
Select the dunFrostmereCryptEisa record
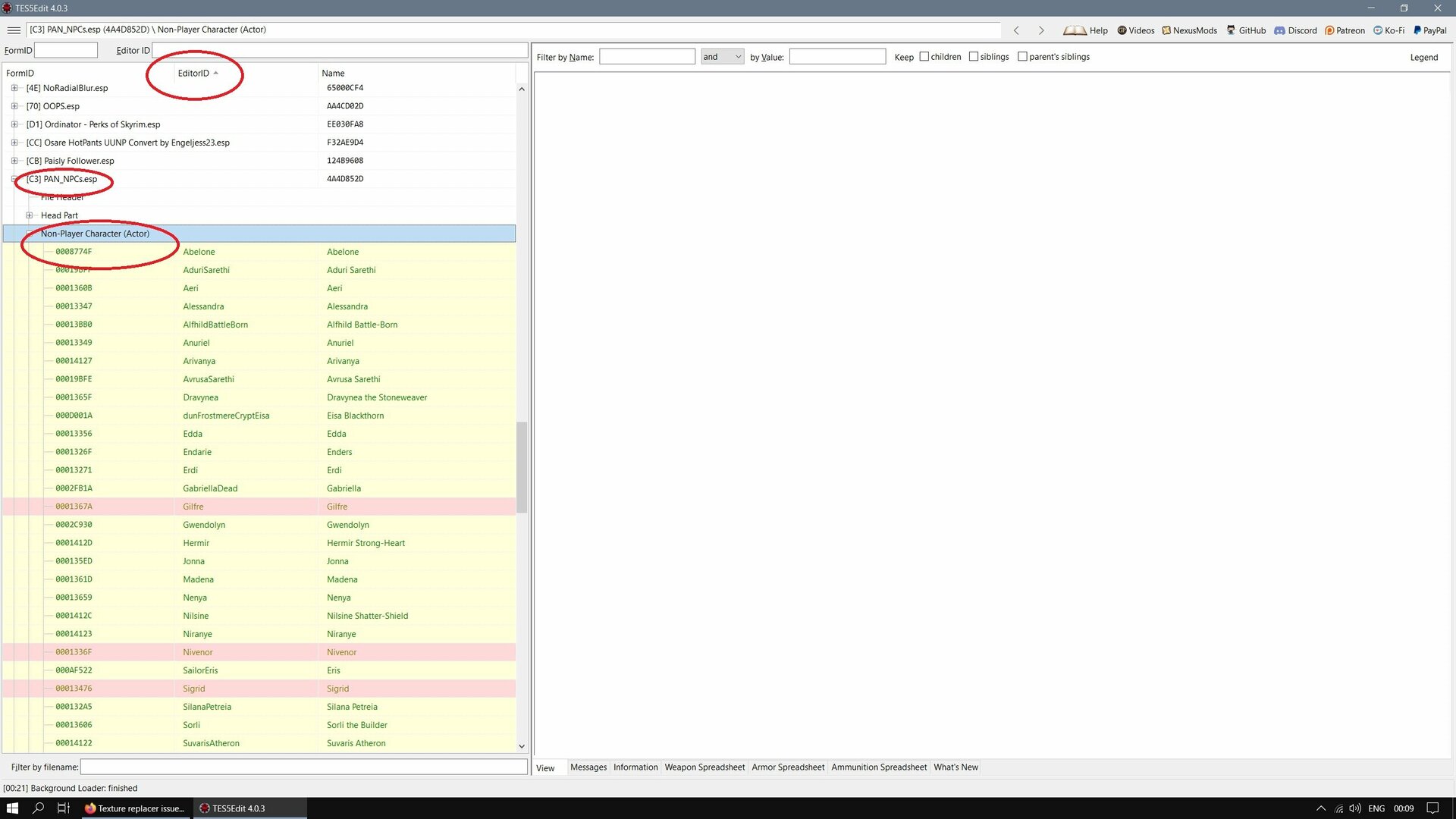[259, 416]
